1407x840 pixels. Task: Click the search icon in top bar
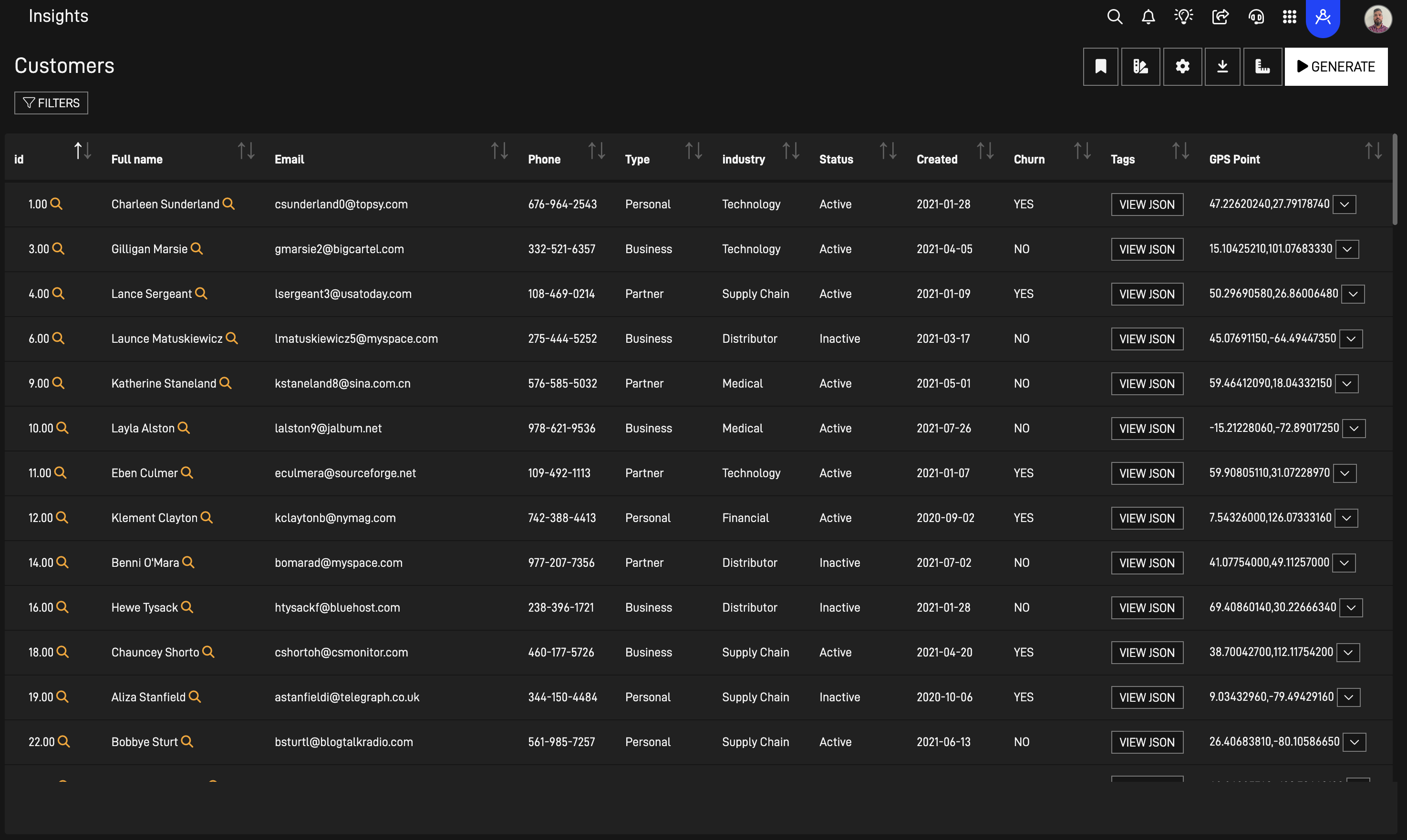point(1114,17)
